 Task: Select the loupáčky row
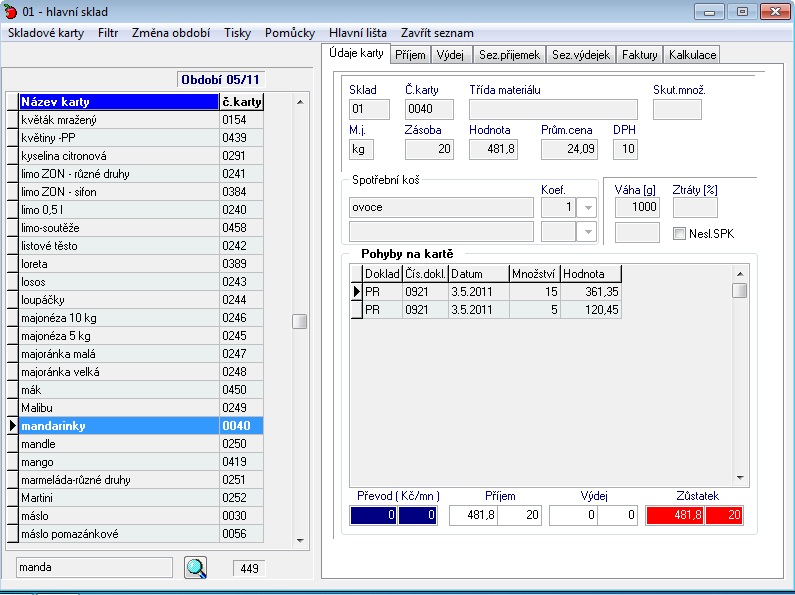click(141, 300)
